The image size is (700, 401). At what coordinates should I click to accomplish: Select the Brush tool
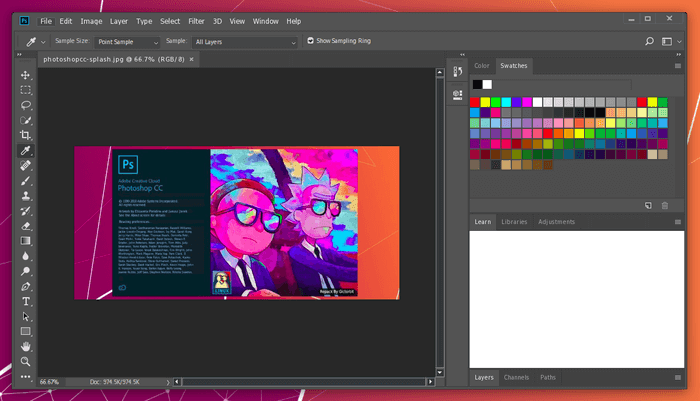tap(25, 181)
